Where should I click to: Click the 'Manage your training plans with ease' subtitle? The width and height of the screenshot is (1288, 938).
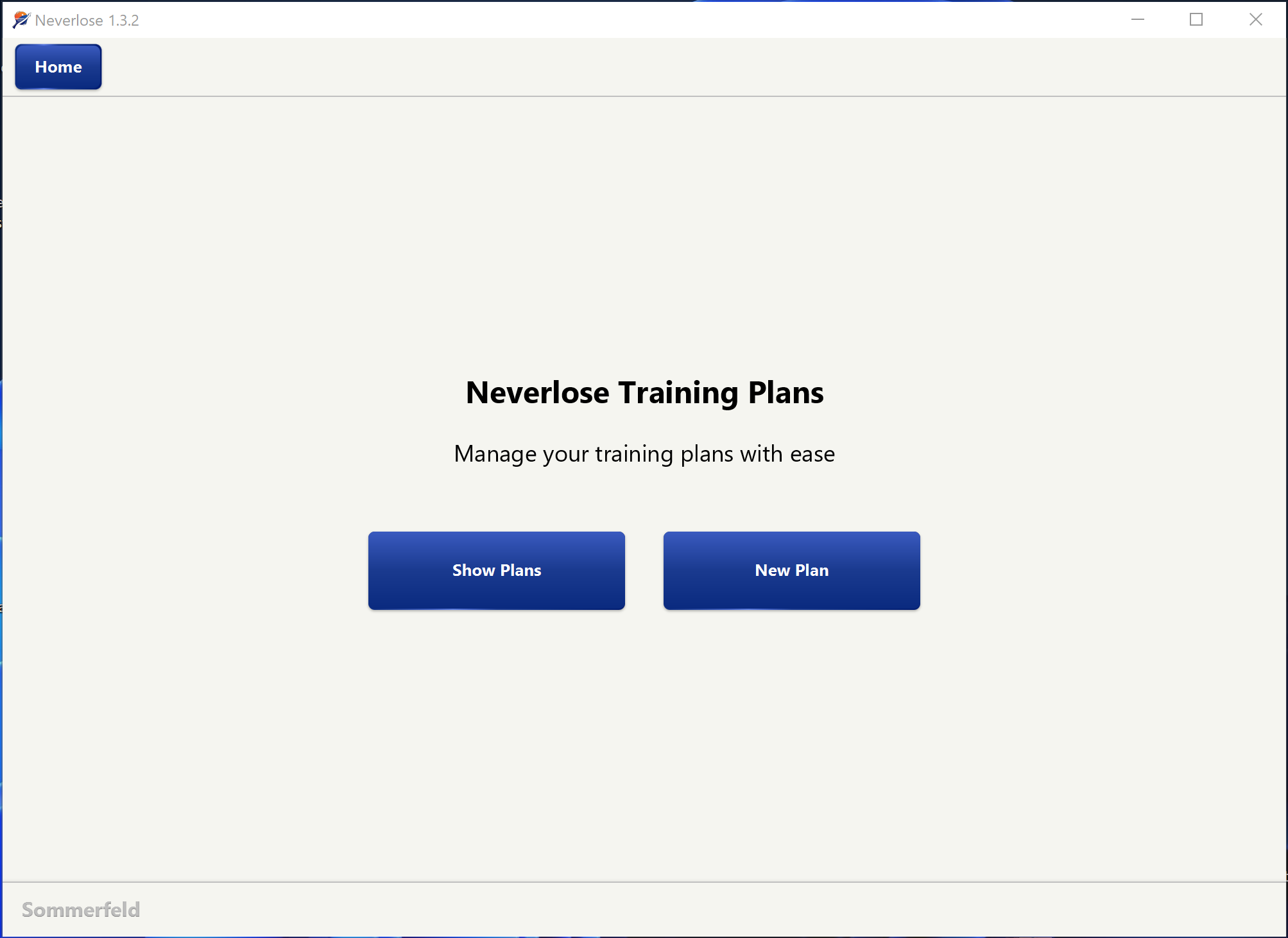(644, 453)
